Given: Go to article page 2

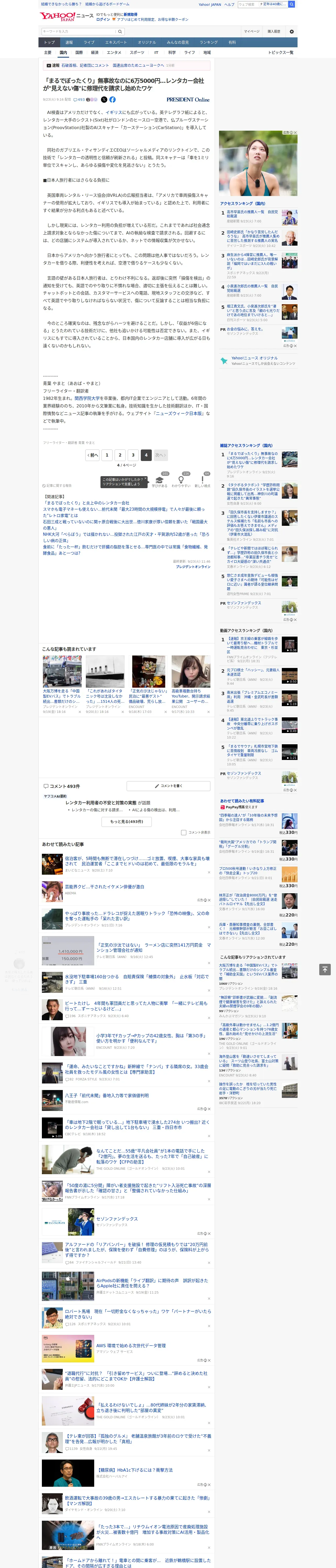Looking at the screenshot, I should tap(120, 455).
